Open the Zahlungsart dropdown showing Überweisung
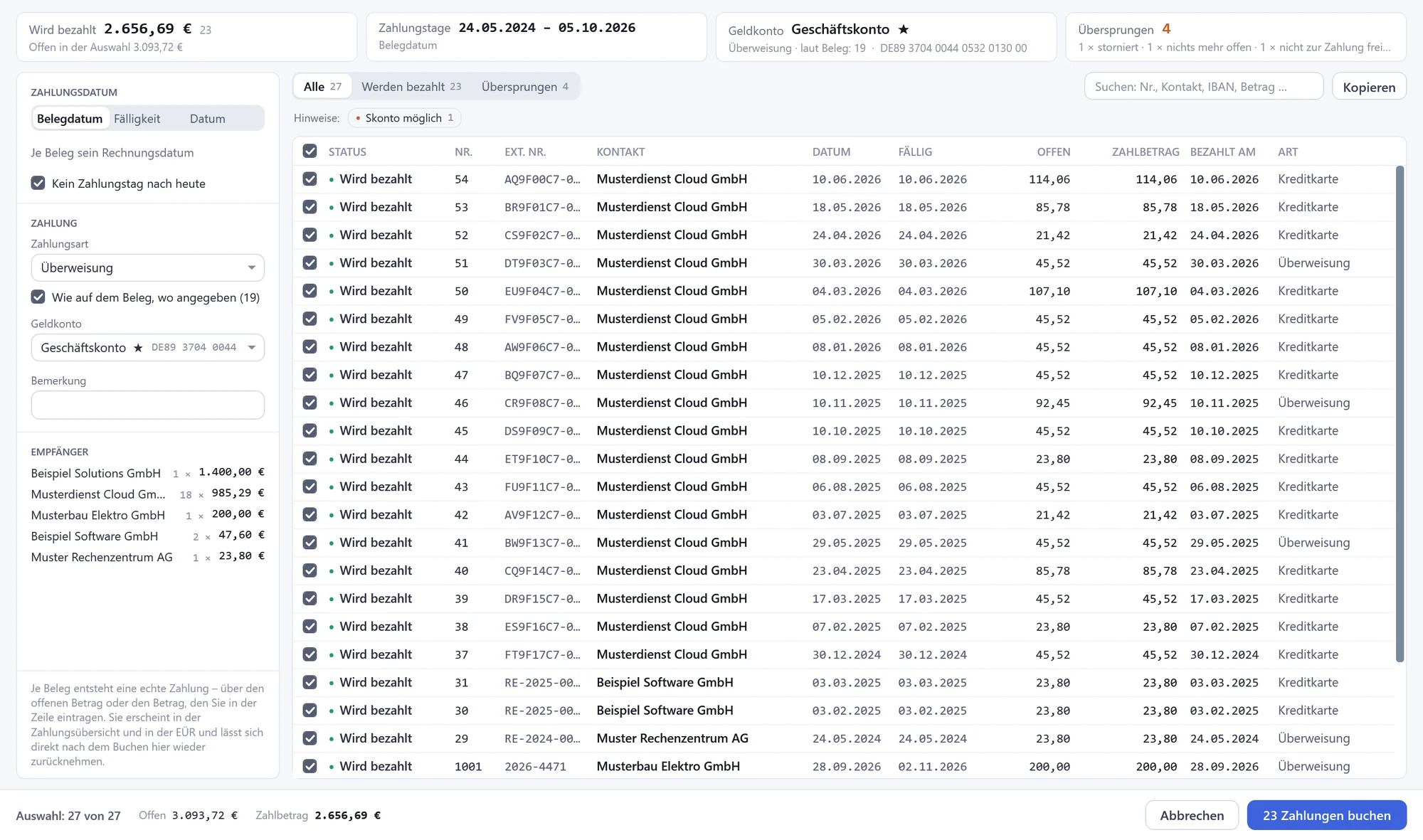This screenshot has width=1423, height=840. point(147,267)
